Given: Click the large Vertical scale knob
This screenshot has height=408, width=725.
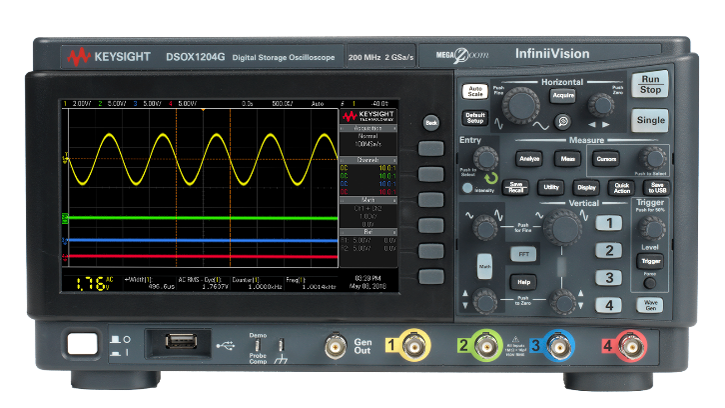Looking at the screenshot, I should coord(562,227).
